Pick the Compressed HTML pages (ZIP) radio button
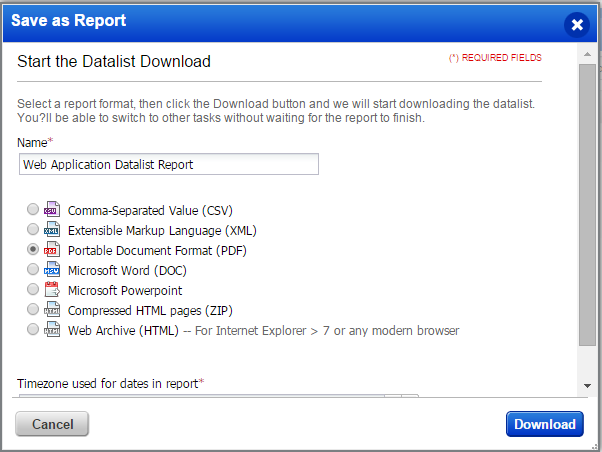The height and width of the screenshot is (452, 602). tap(33, 309)
